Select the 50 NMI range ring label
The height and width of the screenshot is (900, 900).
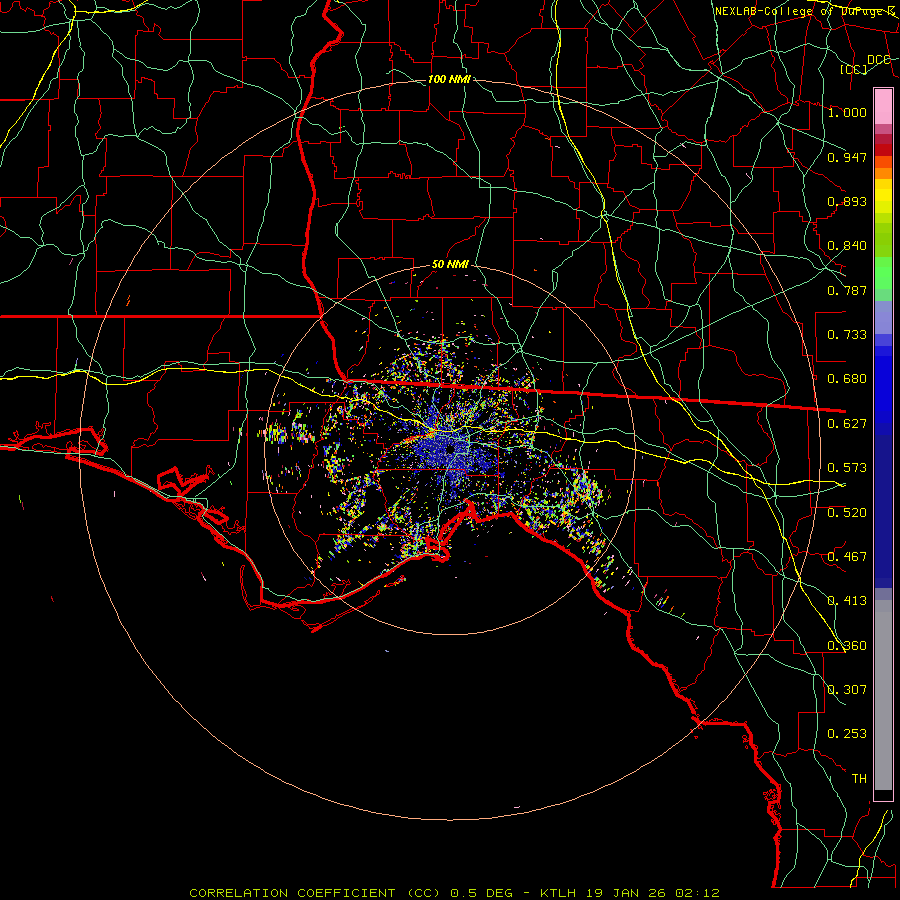(450, 265)
